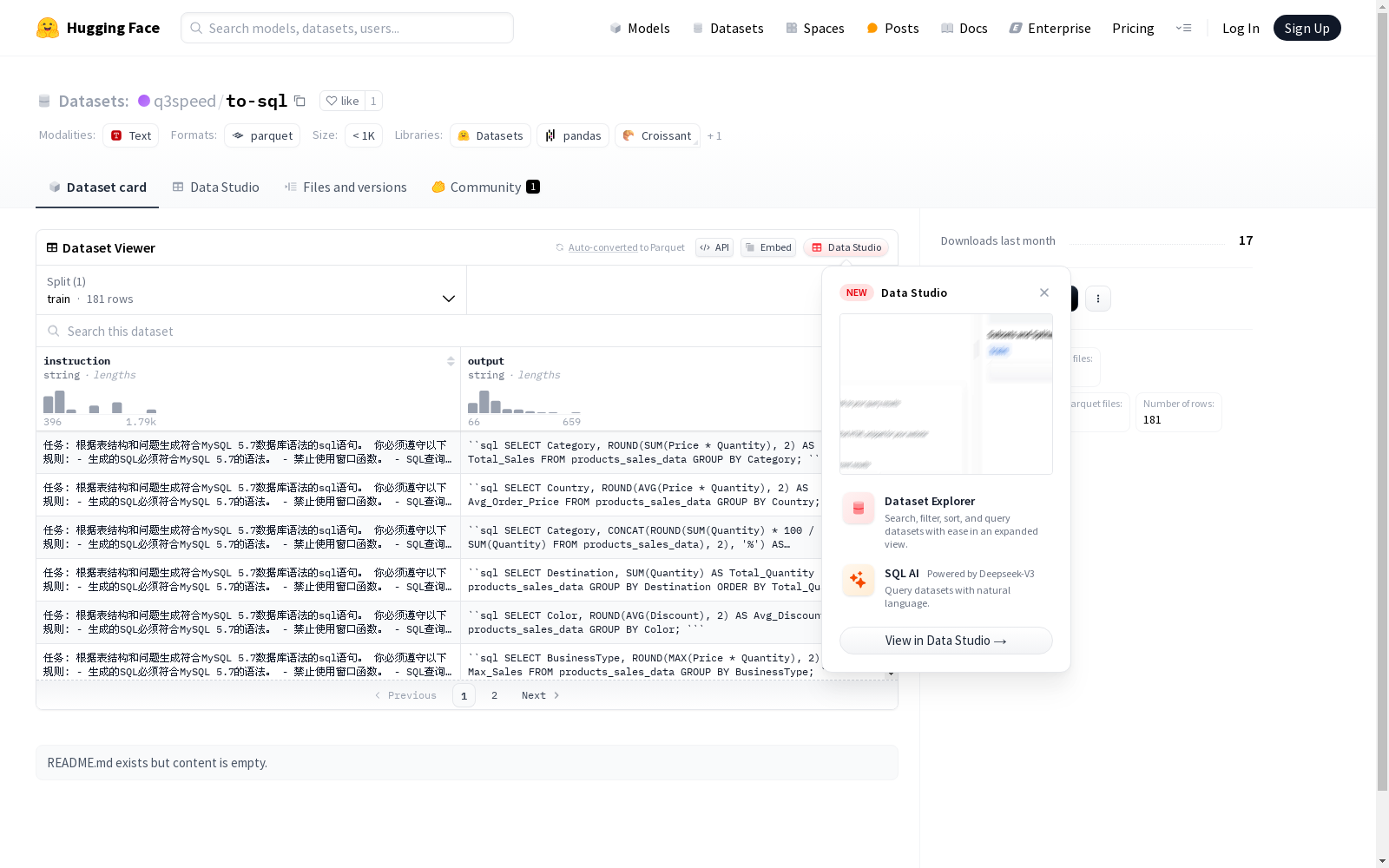Select the Croissant library tag
The height and width of the screenshot is (868, 1389).
pyautogui.click(x=657, y=135)
